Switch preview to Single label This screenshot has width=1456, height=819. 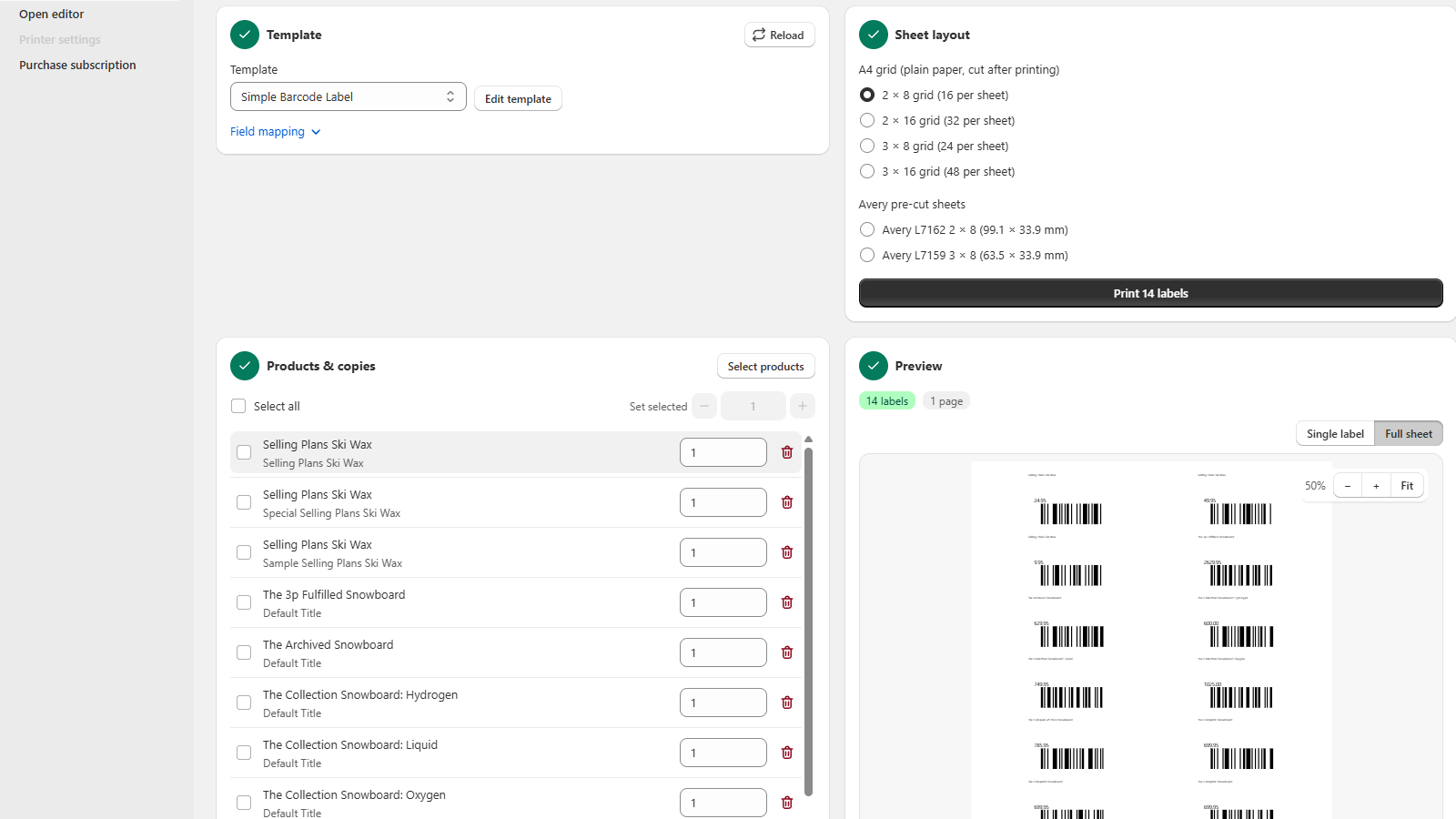[x=1335, y=434]
